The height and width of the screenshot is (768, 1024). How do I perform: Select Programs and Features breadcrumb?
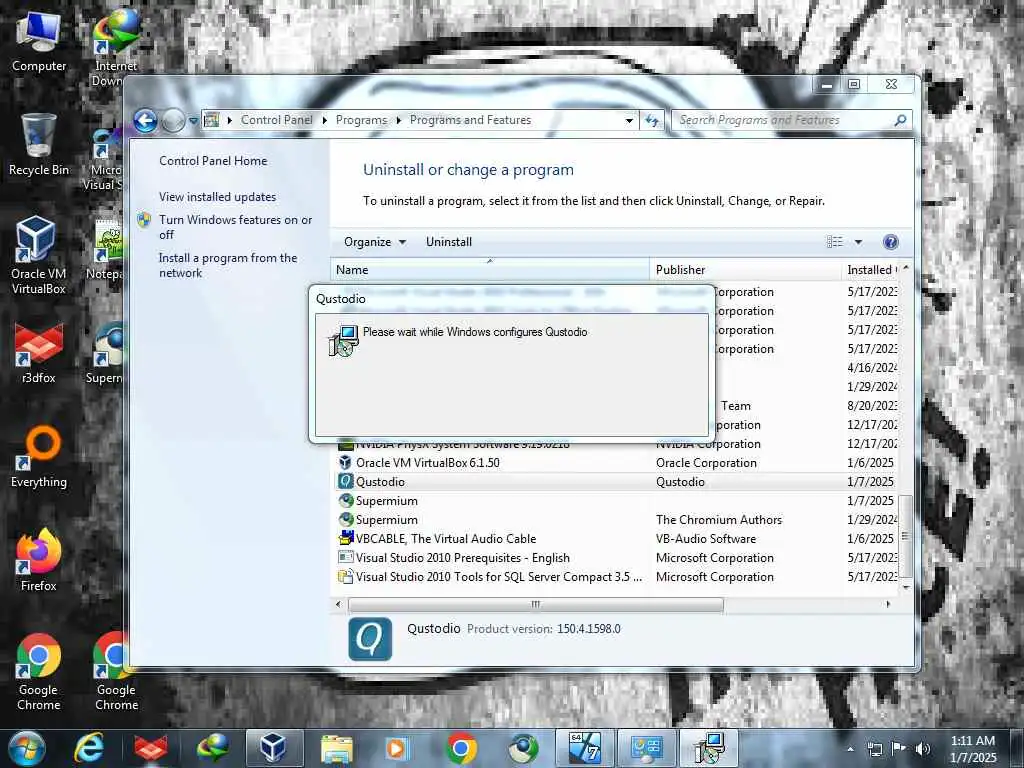tap(470, 120)
